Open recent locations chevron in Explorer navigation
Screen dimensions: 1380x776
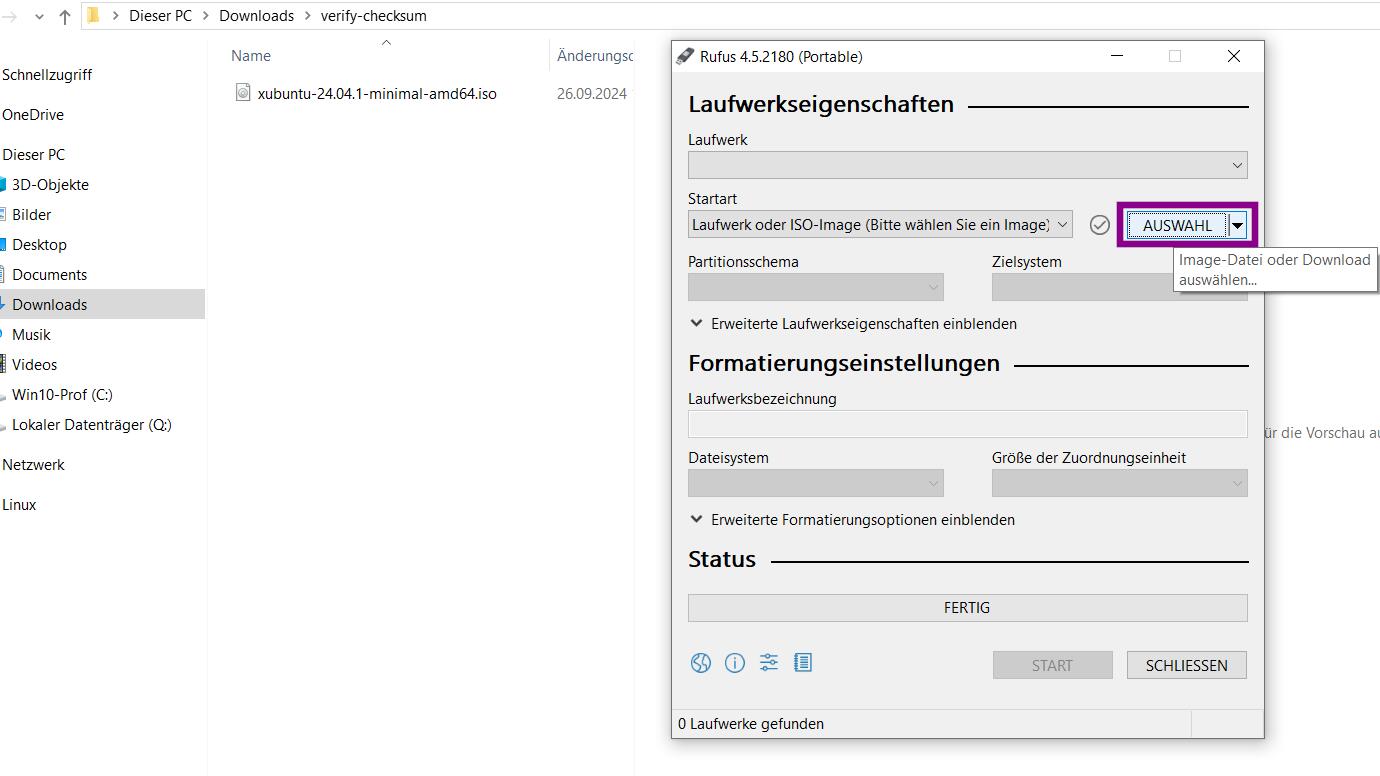tap(39, 16)
